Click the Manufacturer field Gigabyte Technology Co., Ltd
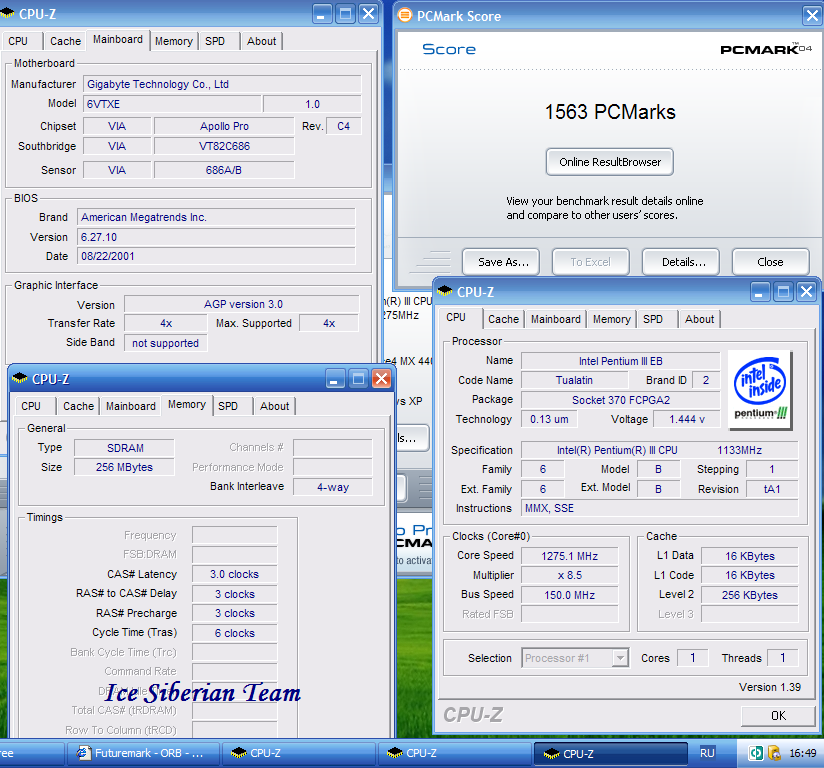Image resolution: width=824 pixels, height=768 pixels. (x=222, y=84)
